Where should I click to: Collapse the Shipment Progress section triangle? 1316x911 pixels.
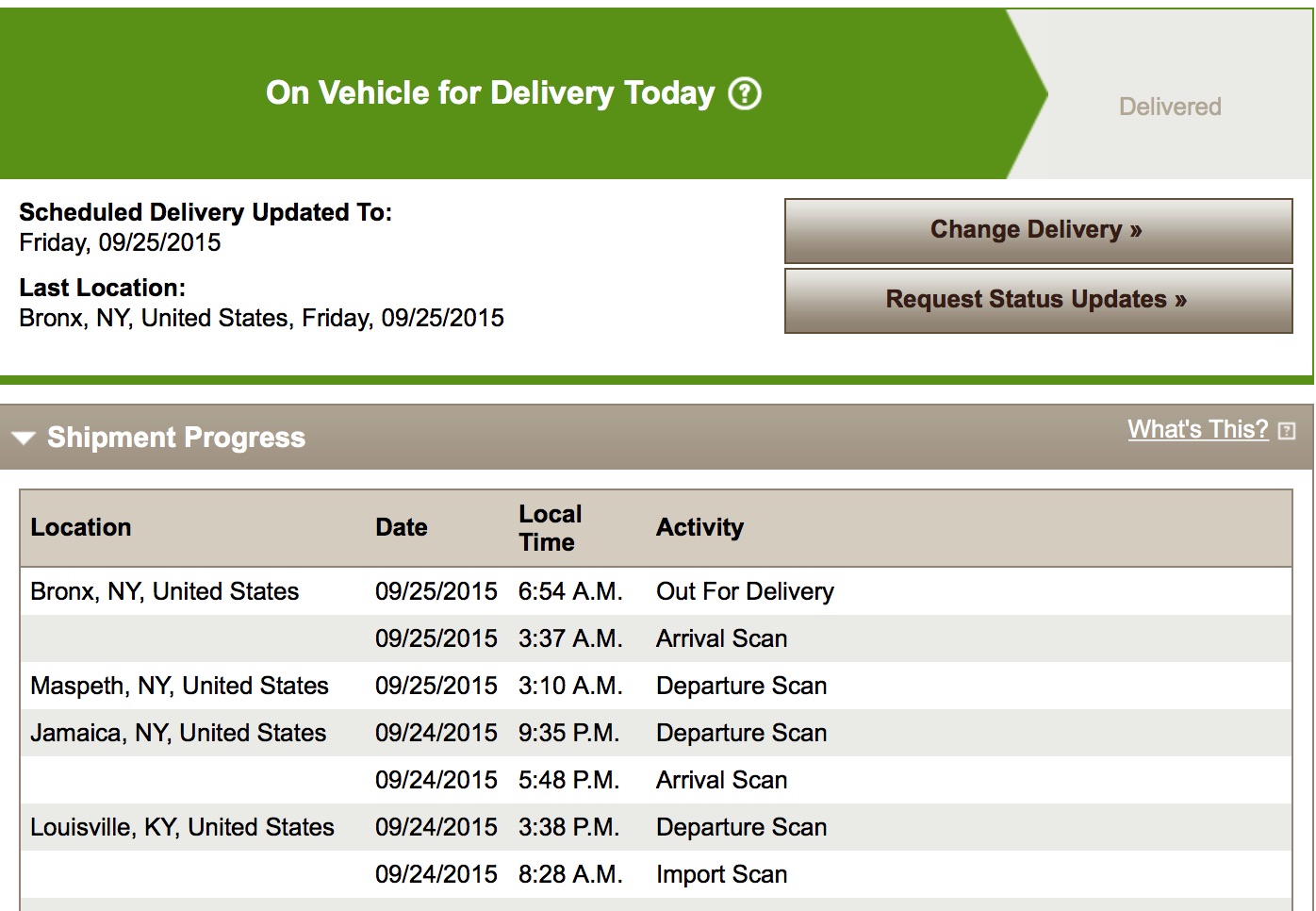click(24, 439)
